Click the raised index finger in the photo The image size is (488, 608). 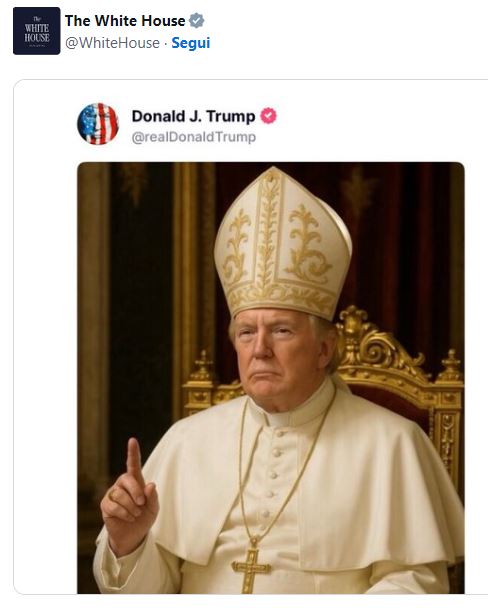tap(135, 462)
